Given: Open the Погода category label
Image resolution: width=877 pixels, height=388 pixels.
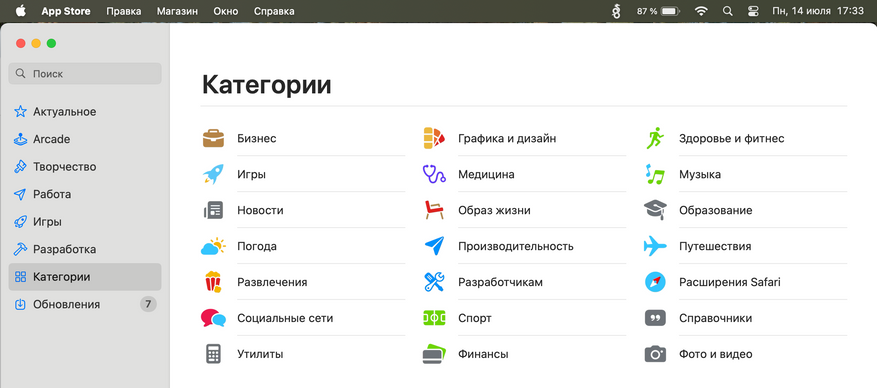Looking at the screenshot, I should click(257, 246).
